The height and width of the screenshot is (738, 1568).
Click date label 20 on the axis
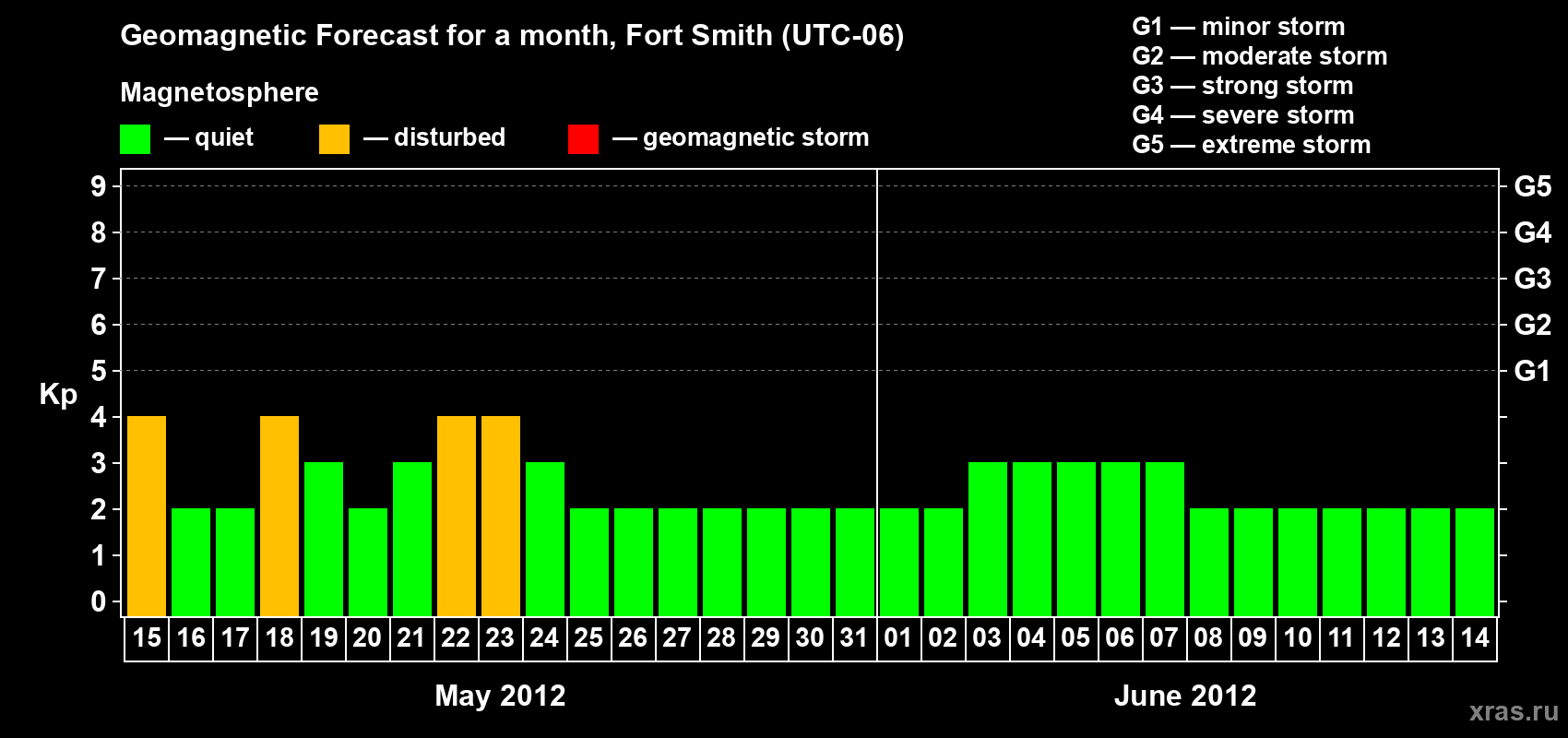(x=367, y=638)
